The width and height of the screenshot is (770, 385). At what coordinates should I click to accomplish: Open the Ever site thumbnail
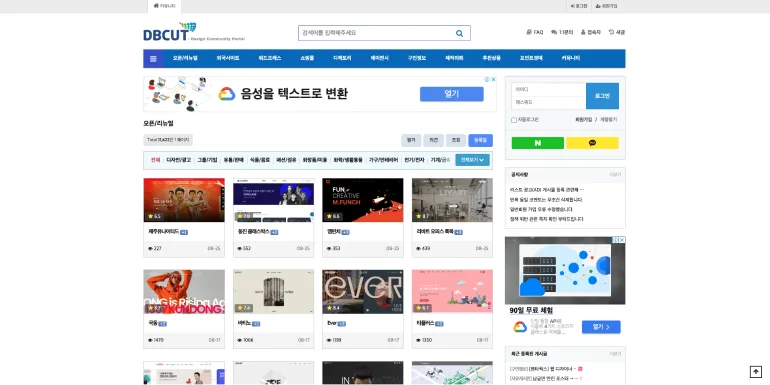(363, 292)
